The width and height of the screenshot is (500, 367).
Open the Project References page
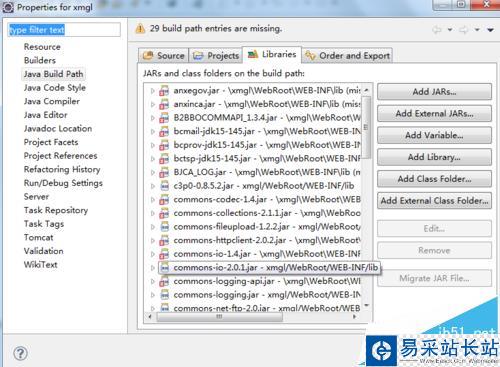pyautogui.click(x=60, y=156)
